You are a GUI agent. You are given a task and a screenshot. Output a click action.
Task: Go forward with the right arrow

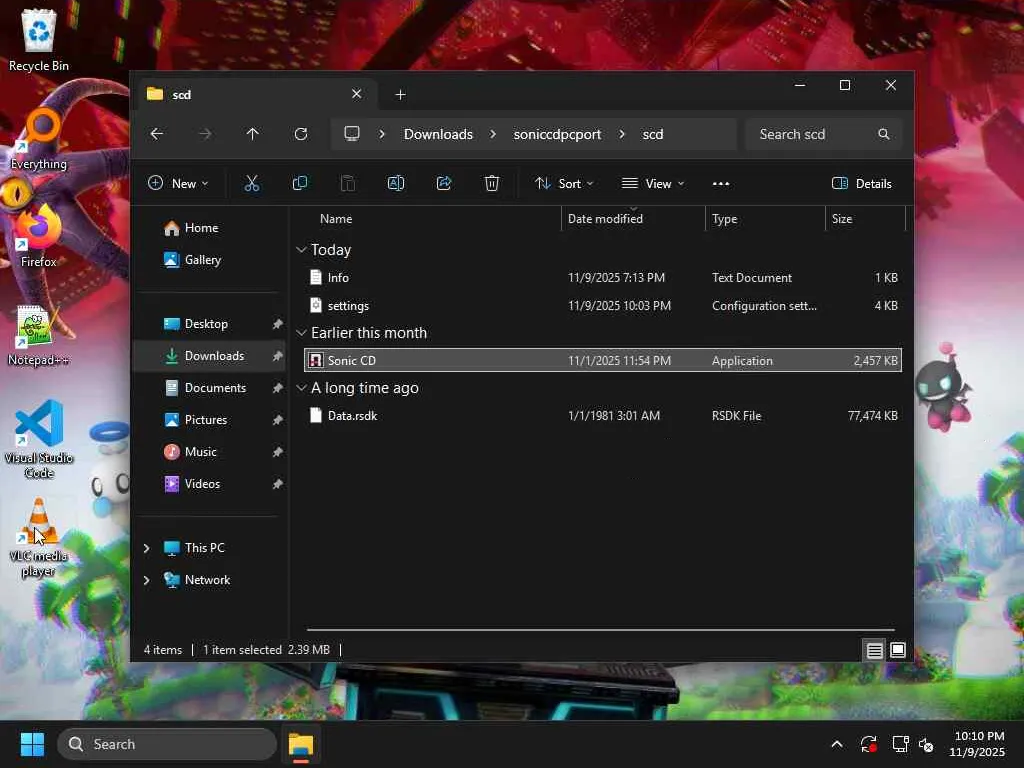(205, 134)
